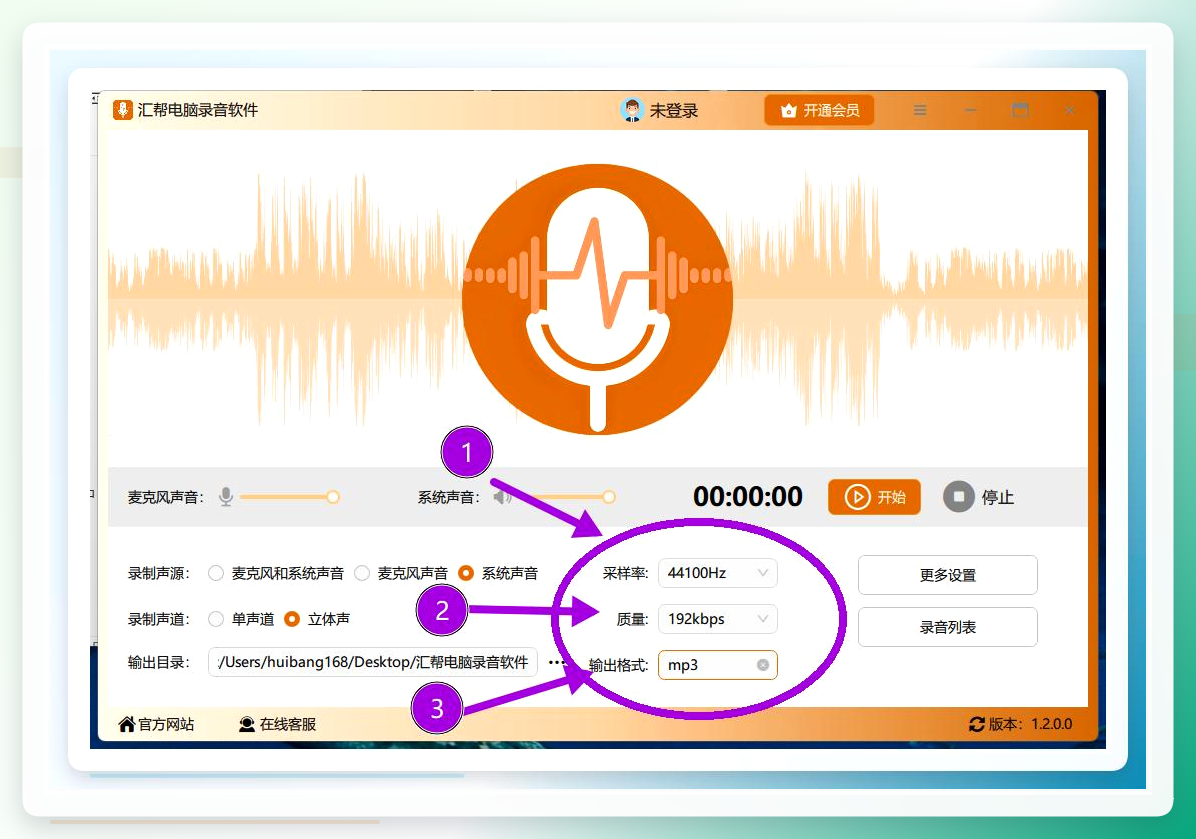Viewport: 1196px width, 839px height.
Task: Click the app logo in title bar
Action: [x=123, y=110]
